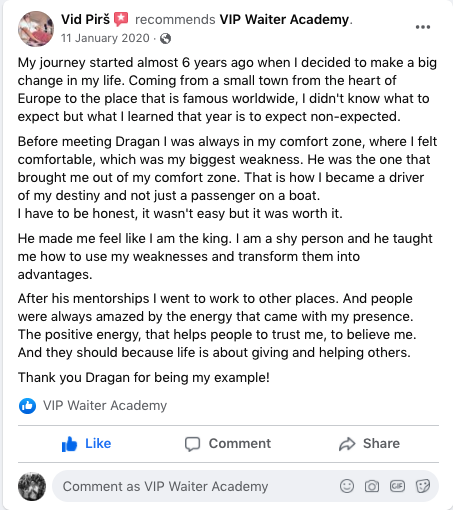Click the 11 January 2020 timestamp
453x510 pixels.
click(x=105, y=38)
